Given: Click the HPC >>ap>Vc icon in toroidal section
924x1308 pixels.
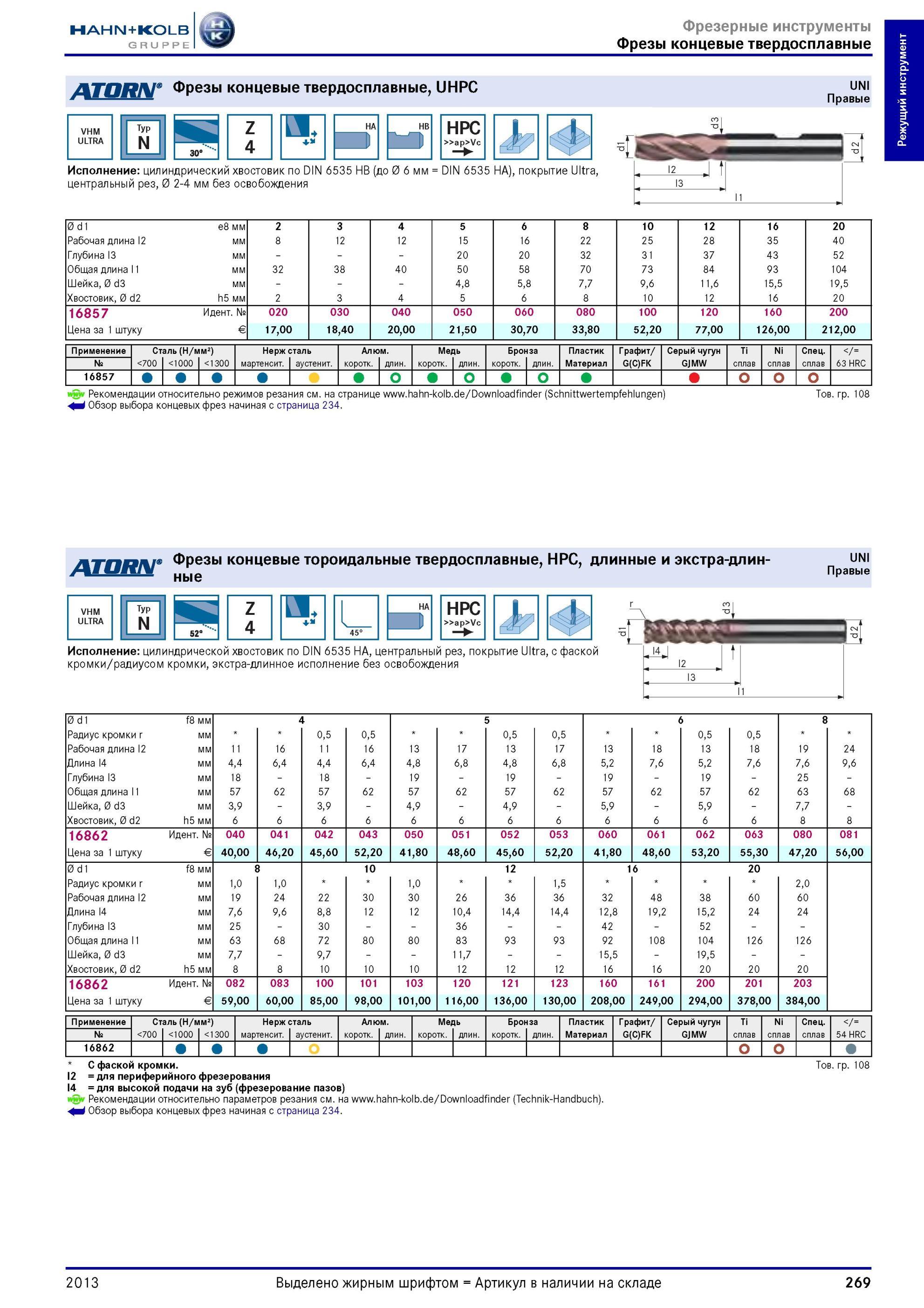Looking at the screenshot, I should coord(463,618).
